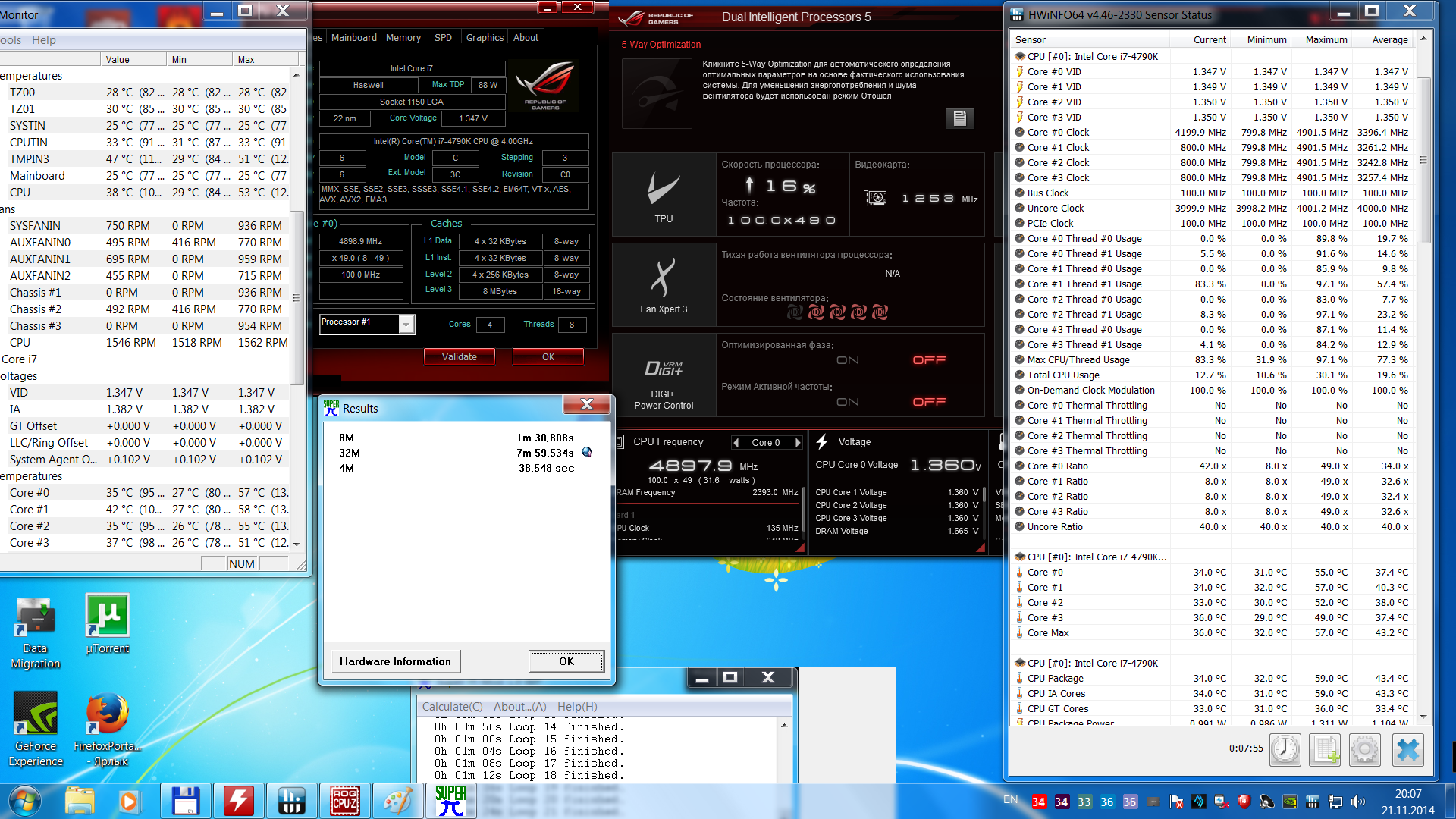Viewport: 1456px width, 819px height.
Task: Open the Processor #1 dropdown in CPU-Z
Action: pos(406,325)
